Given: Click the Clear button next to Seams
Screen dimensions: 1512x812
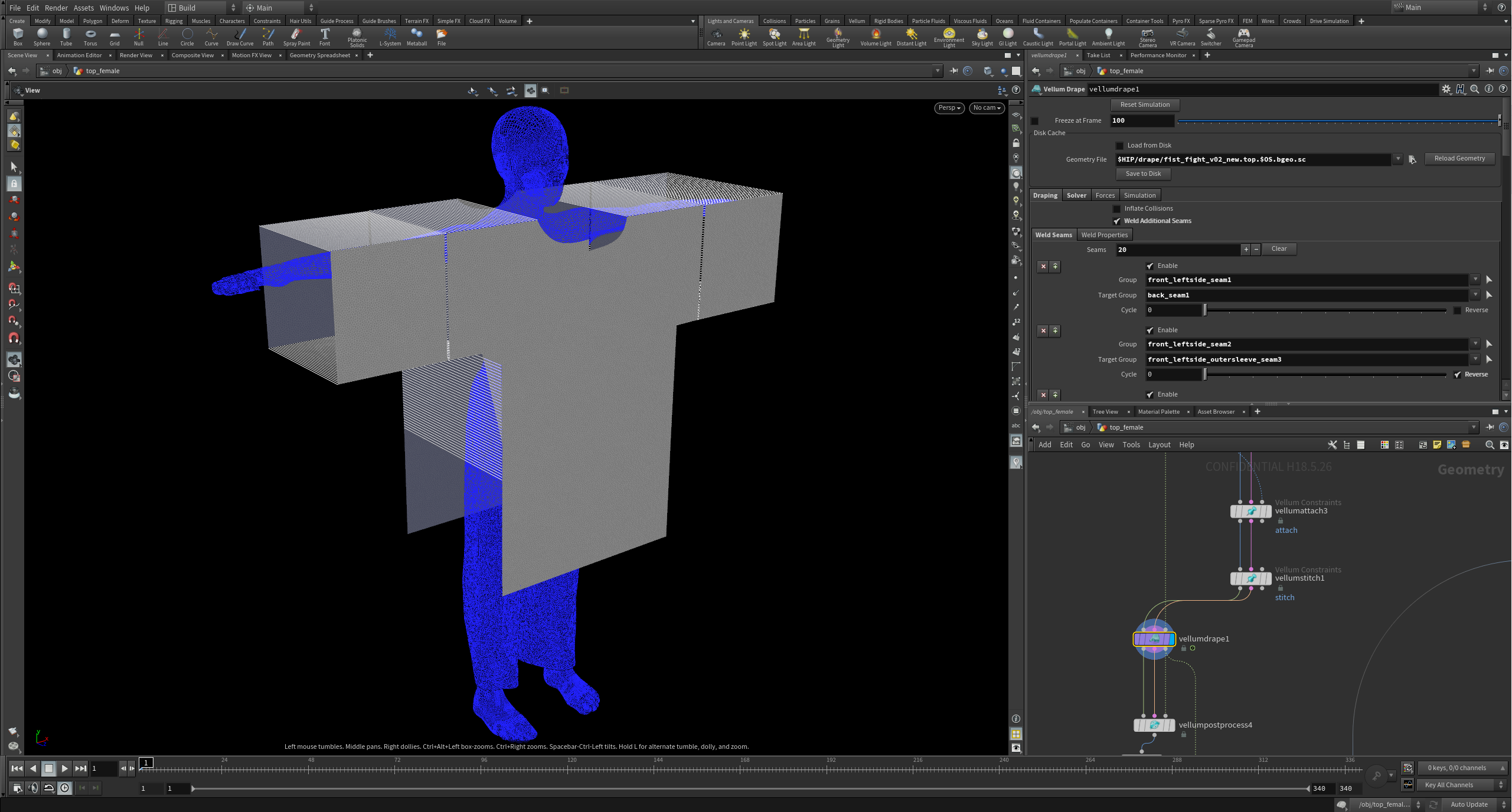Looking at the screenshot, I should 1279,248.
